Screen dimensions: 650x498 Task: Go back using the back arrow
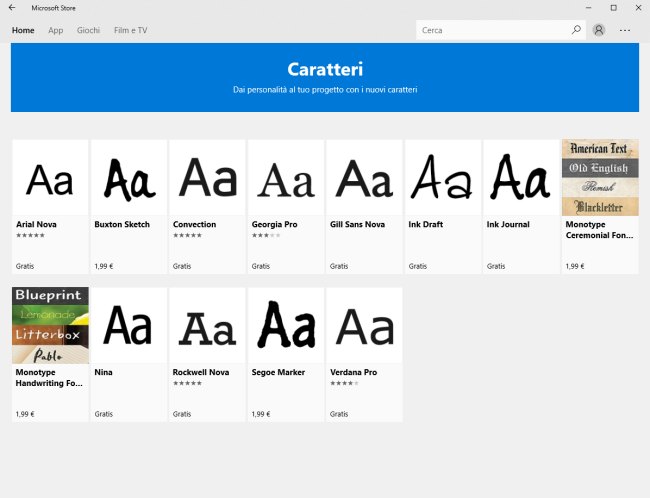[12, 7]
